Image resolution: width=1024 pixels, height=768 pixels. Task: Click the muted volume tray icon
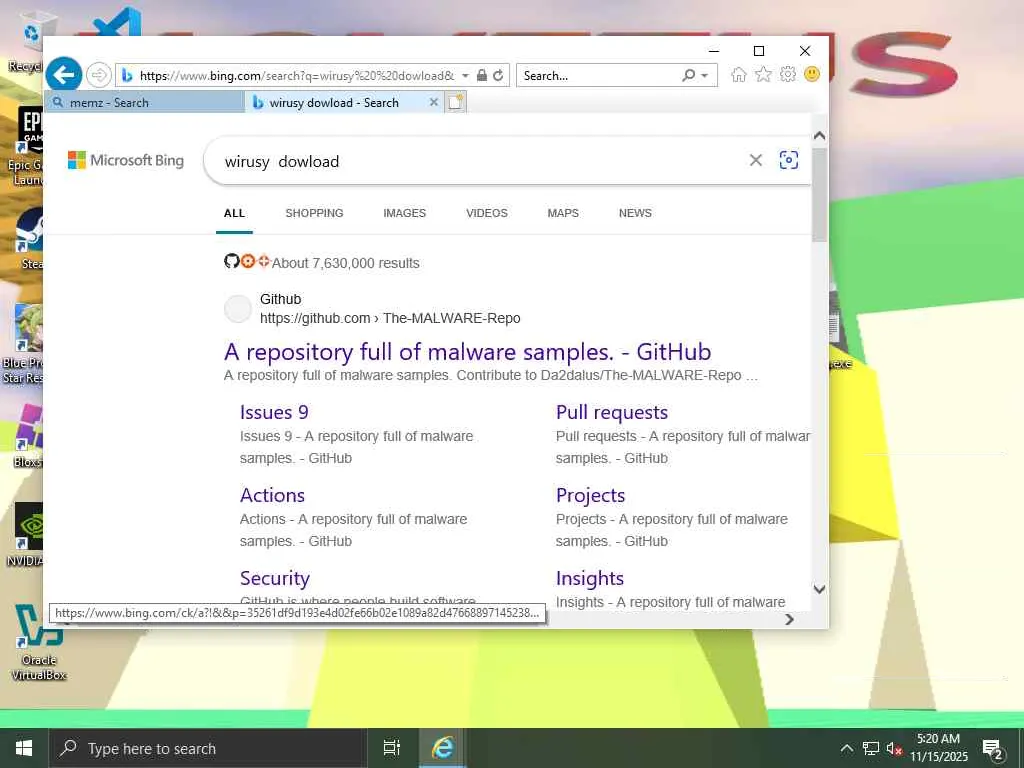[x=894, y=748]
